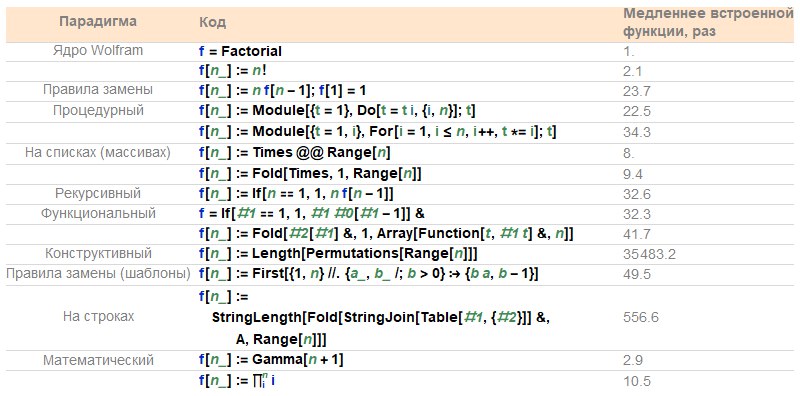Click the value '1.' in the Factorial row
This screenshot has height=396, width=800.
(629, 52)
